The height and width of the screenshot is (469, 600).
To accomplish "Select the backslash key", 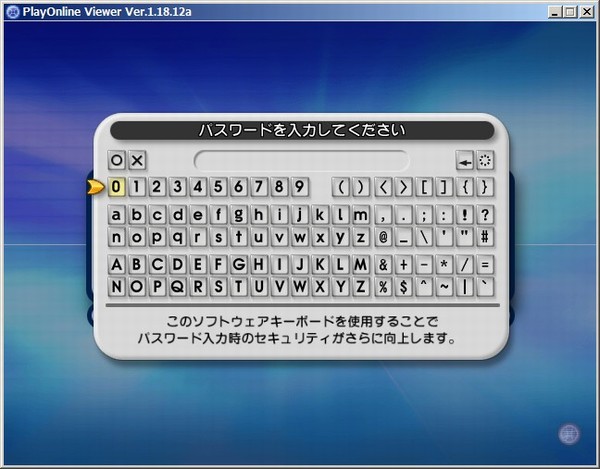I will point(424,237).
